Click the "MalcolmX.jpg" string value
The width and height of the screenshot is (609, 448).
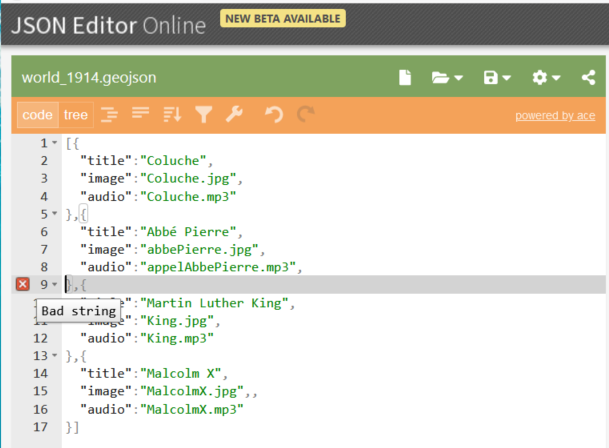tap(192, 391)
